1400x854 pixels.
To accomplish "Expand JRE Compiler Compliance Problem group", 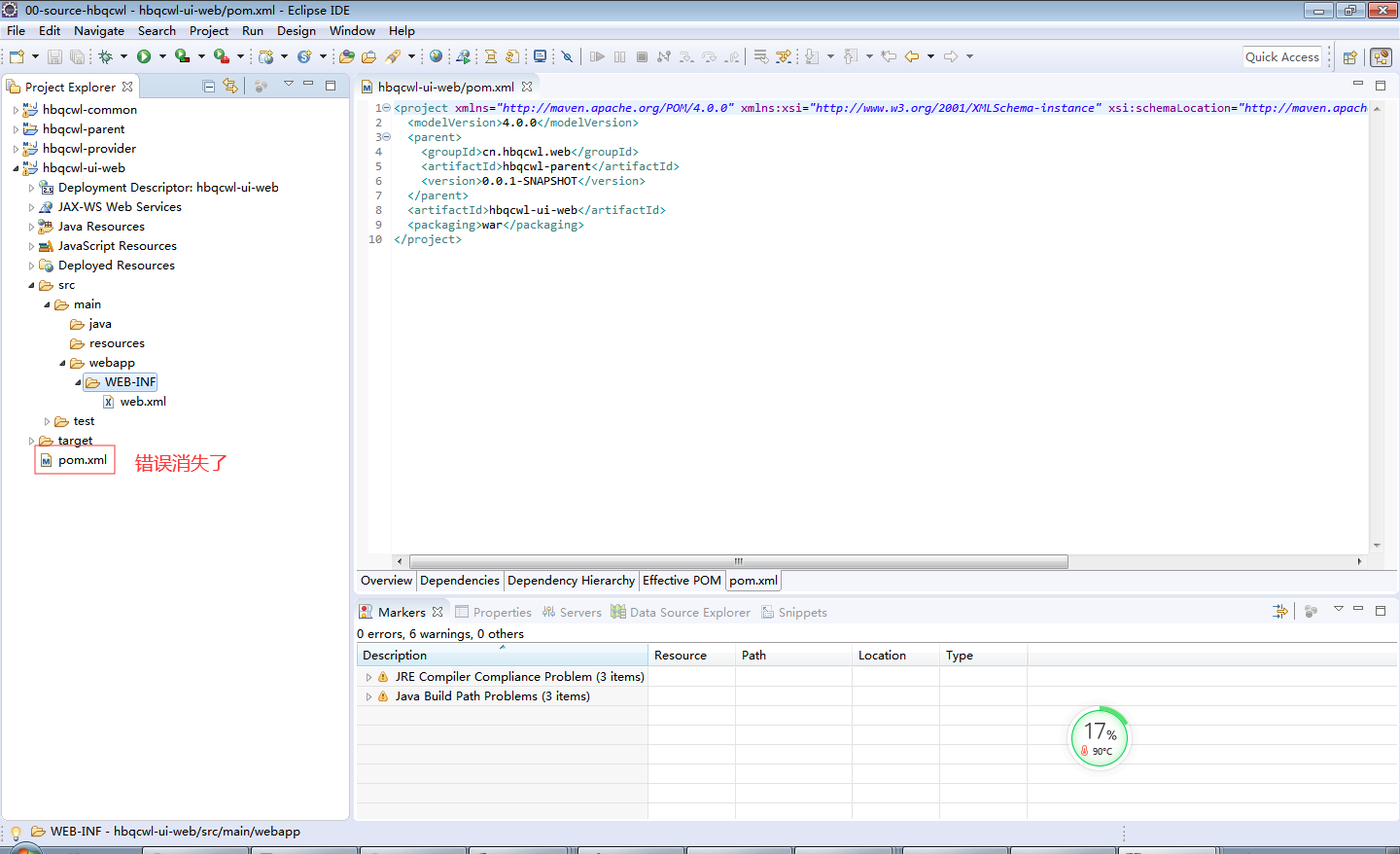I will point(368,677).
